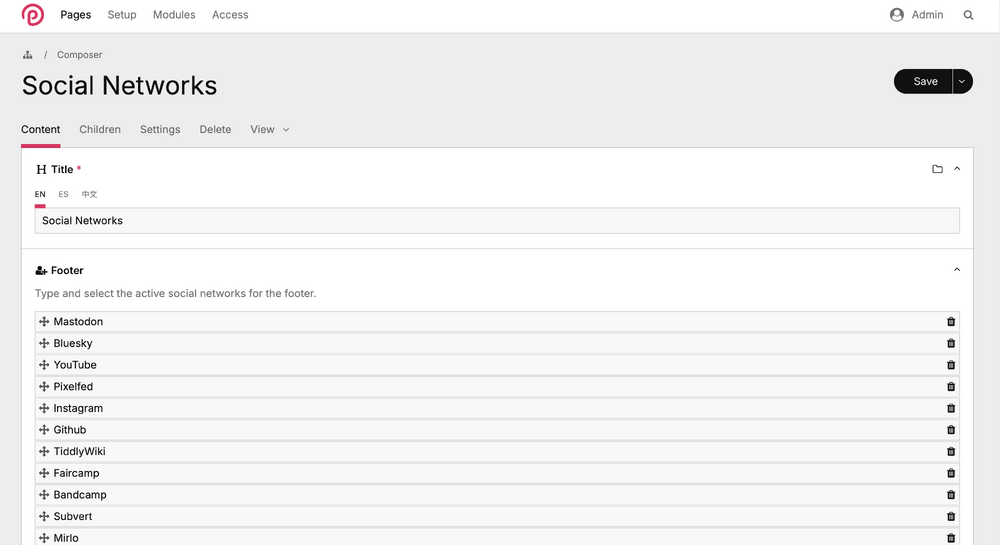
Task: Switch Title language to ES
Action: (x=63, y=194)
